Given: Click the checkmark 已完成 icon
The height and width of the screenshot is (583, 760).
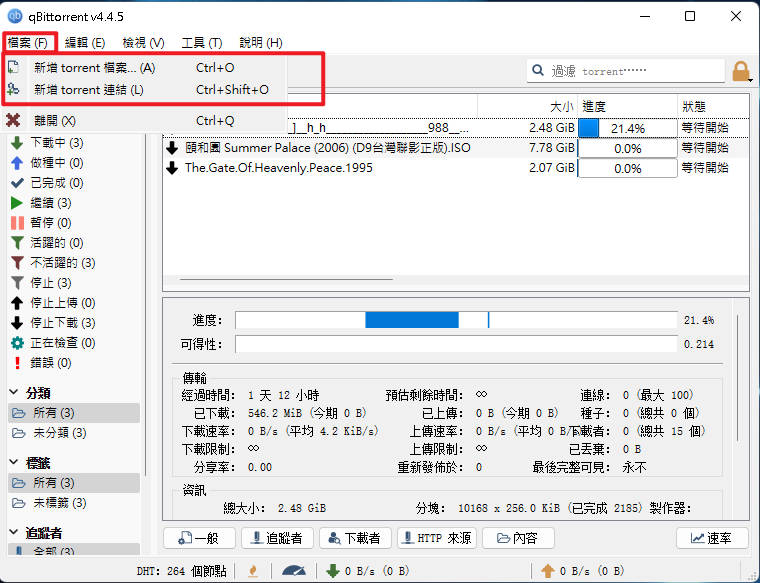Looking at the screenshot, I should point(17,183).
